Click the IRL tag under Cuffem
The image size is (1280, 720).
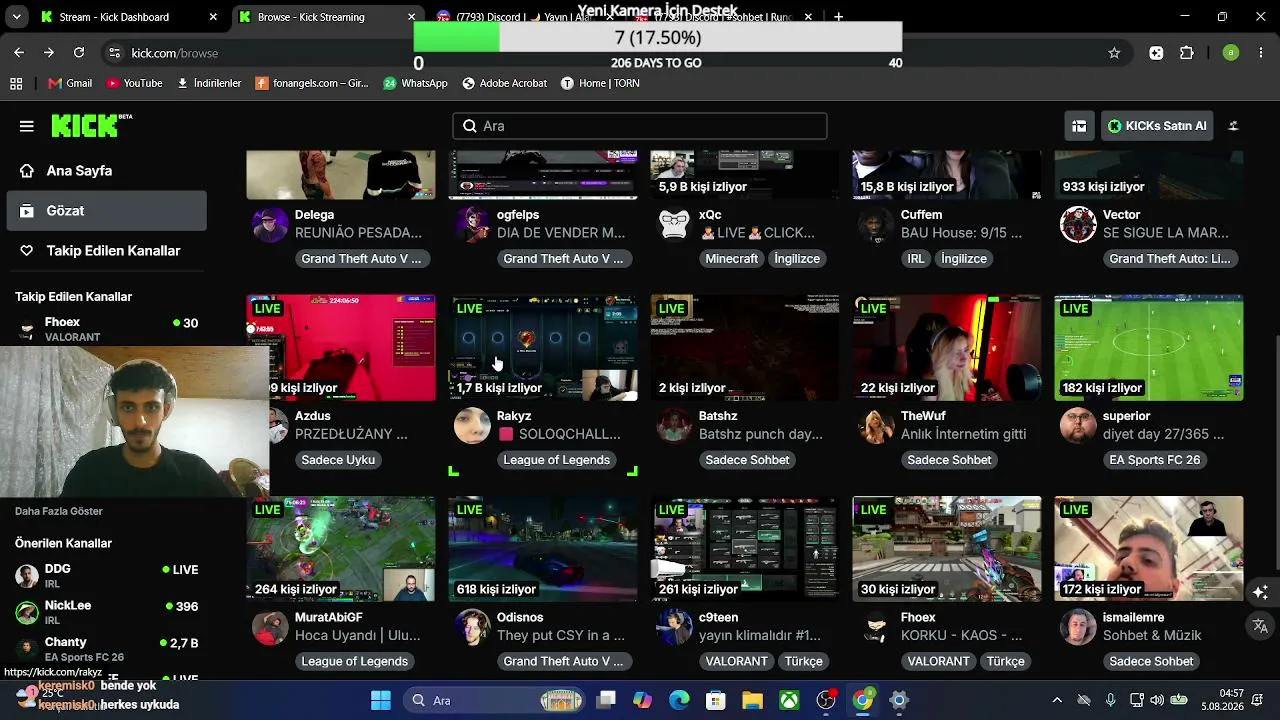point(915,259)
